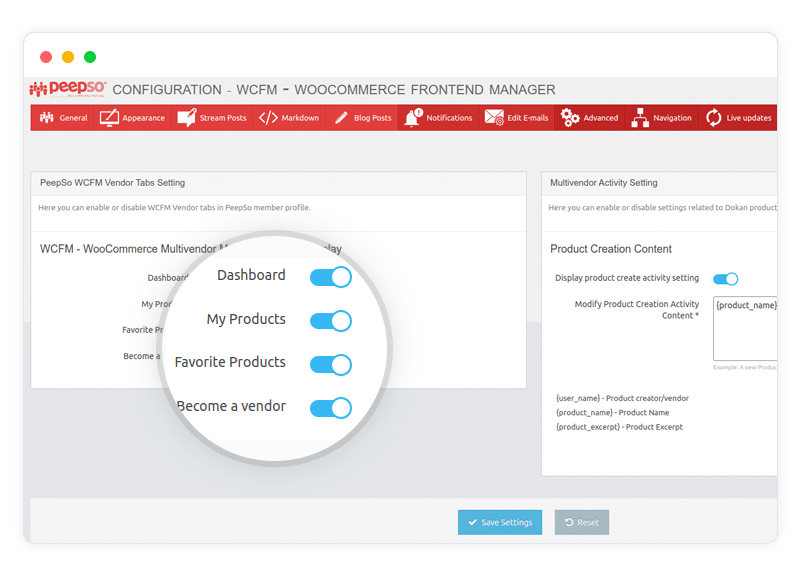This screenshot has width=800, height=574.
Task: Click the Live updates refresh icon
Action: [714, 117]
